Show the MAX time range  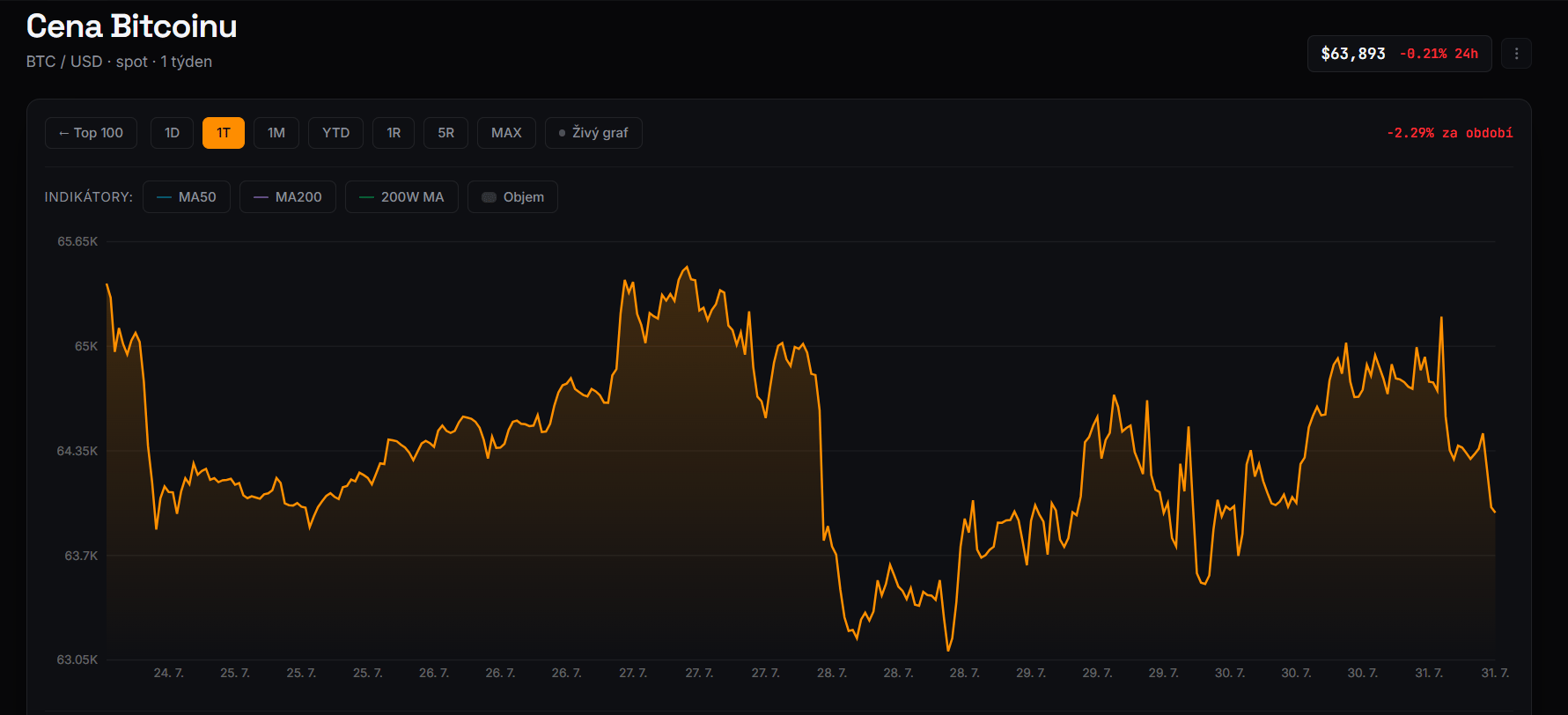(x=506, y=133)
